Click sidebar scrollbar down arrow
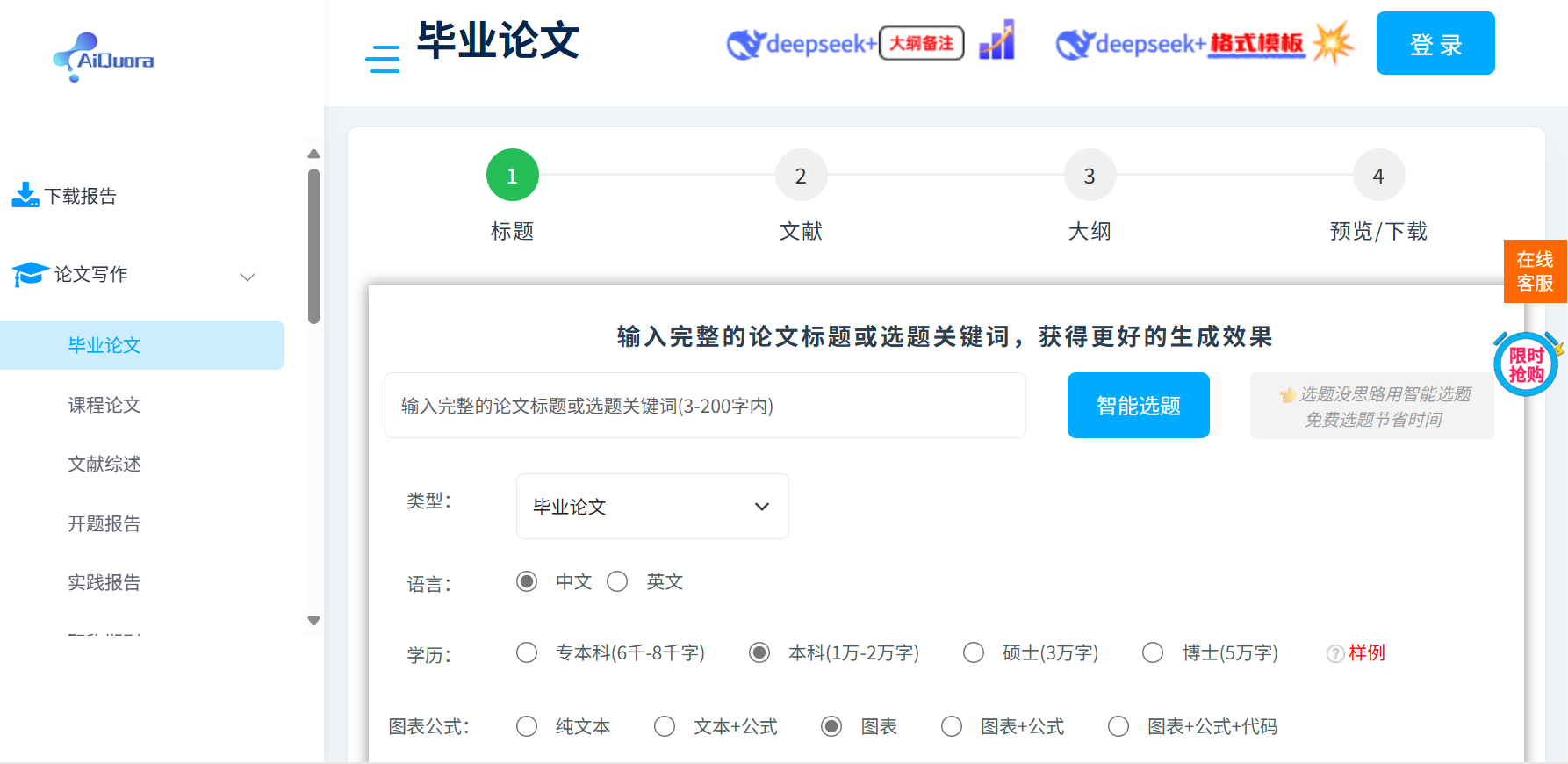The width and height of the screenshot is (1568, 764). point(313,621)
